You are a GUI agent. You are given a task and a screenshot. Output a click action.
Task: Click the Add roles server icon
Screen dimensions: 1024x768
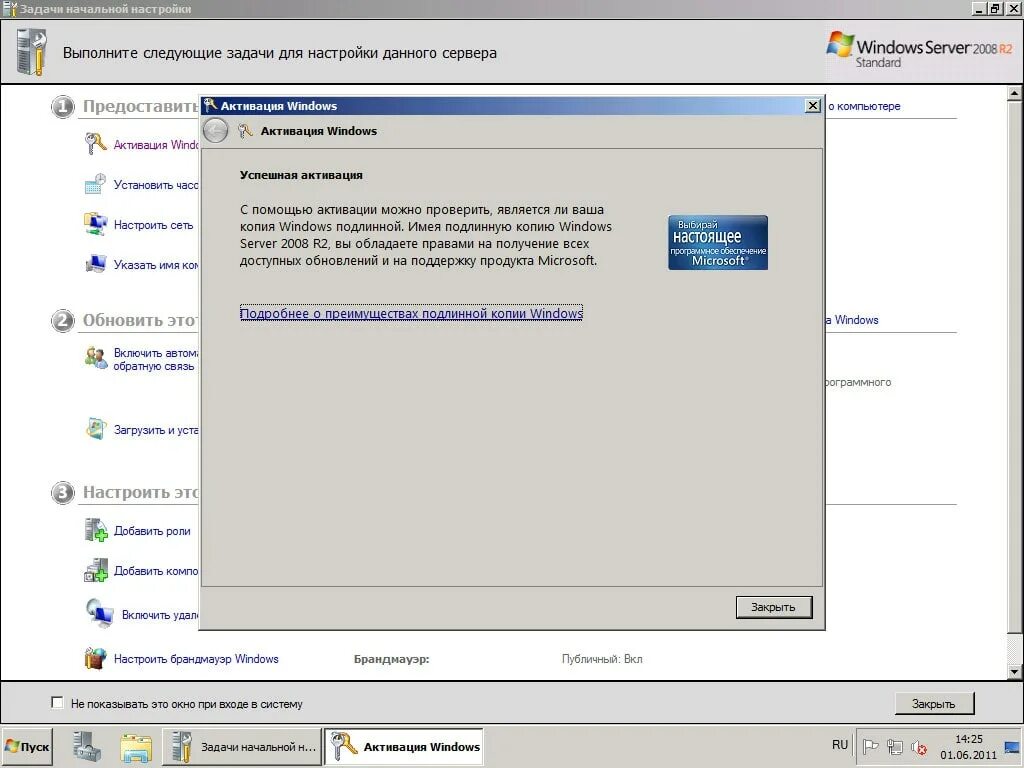[x=95, y=530]
